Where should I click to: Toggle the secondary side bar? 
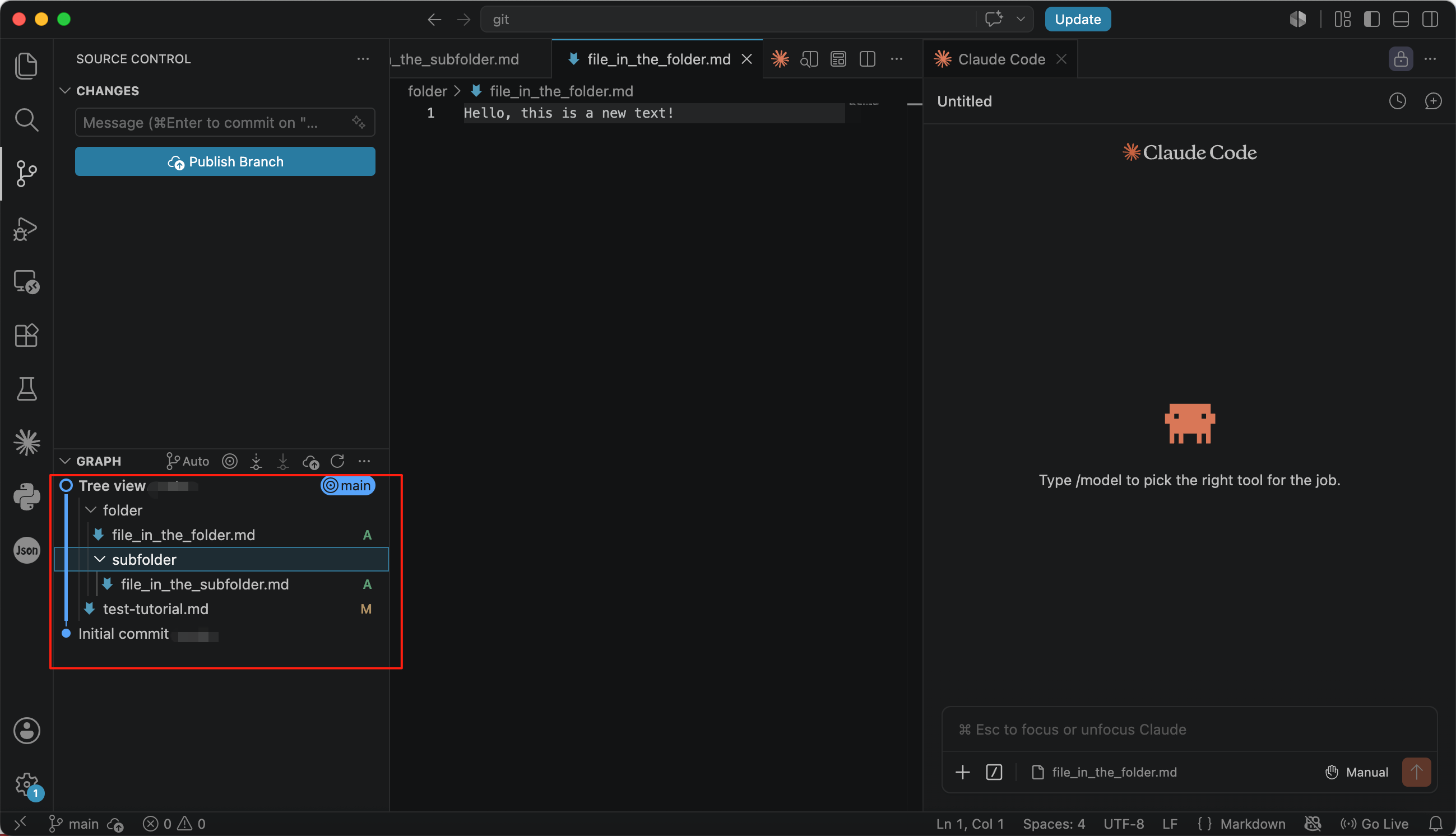point(1430,20)
